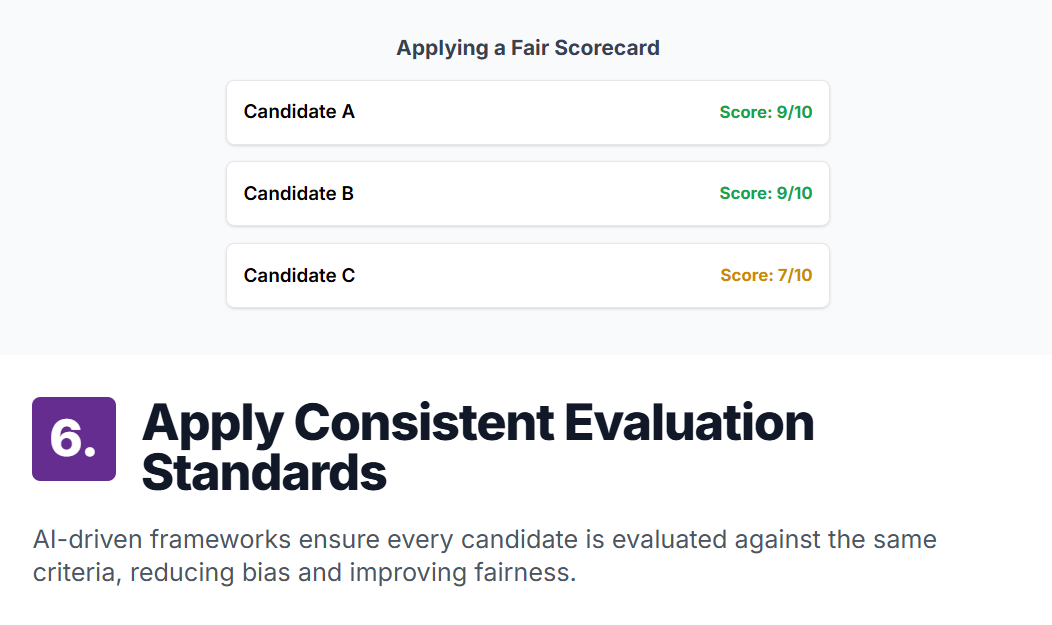Click the word Apply in section heading
This screenshot has height=625, width=1052.
[213, 425]
